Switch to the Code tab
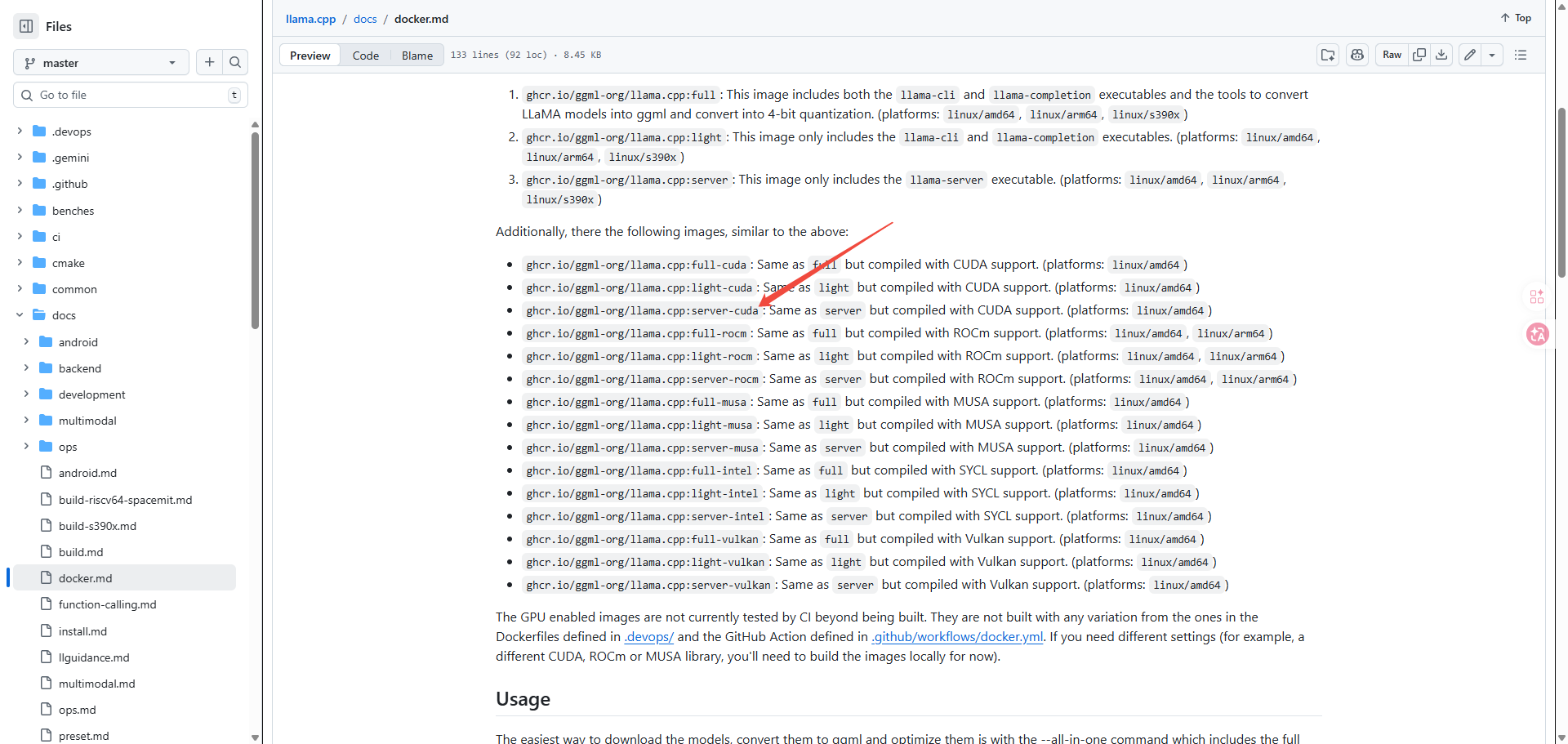Viewport: 1568px width, 744px height. coord(365,56)
